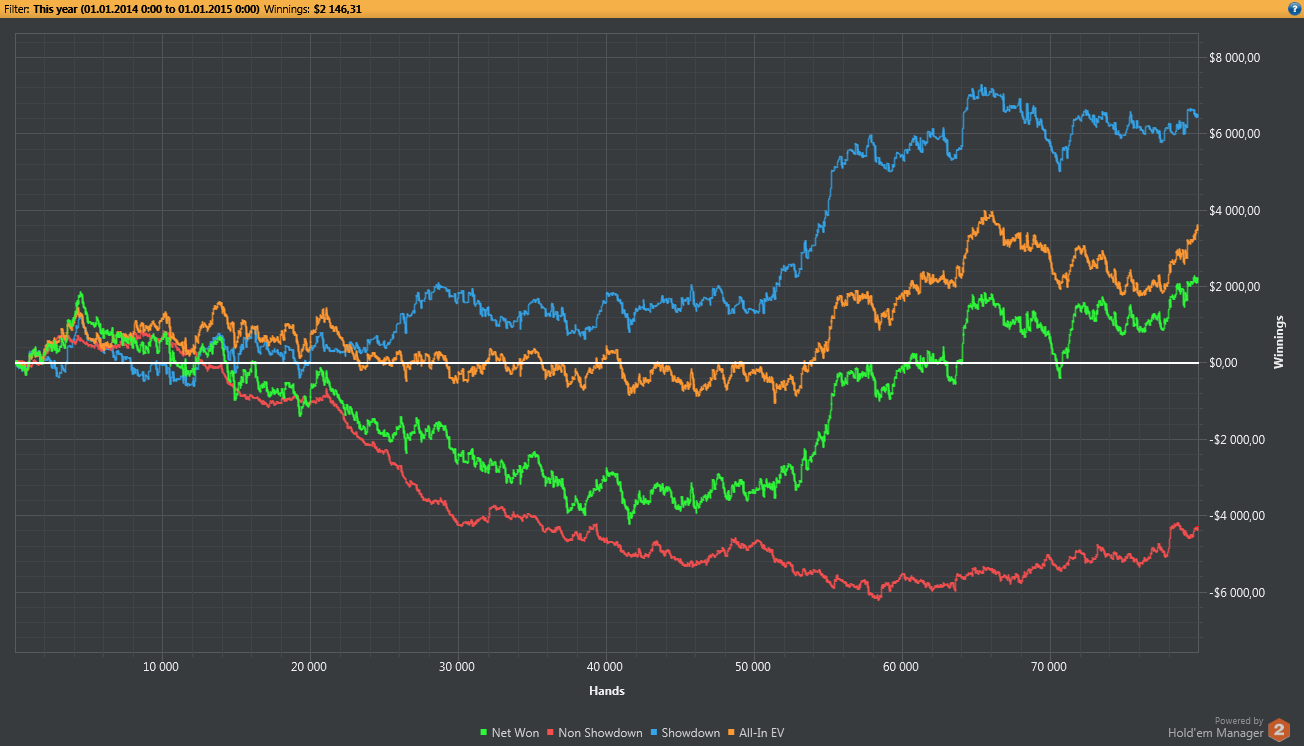Viewport: 1304px width, 746px height.
Task: Click the $8 000,00 y-axis label
Action: 1234,58
